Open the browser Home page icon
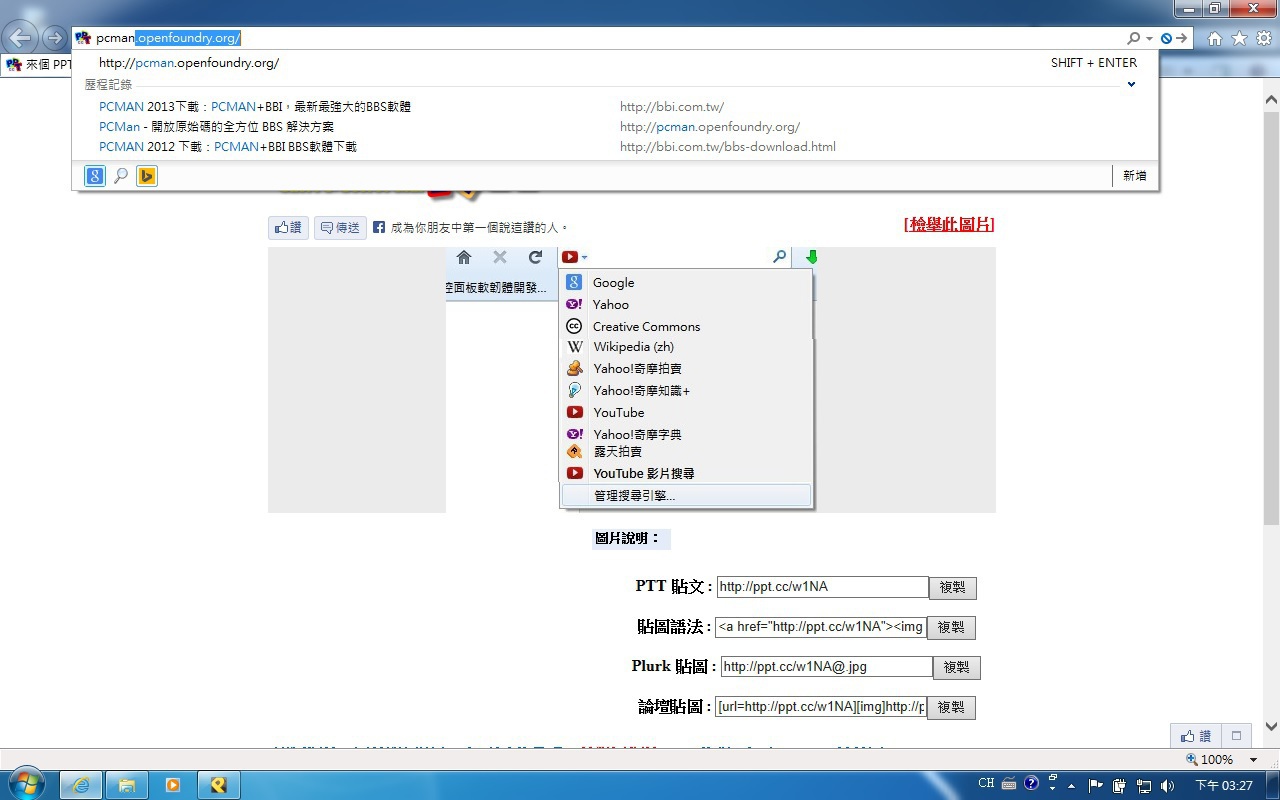Viewport: 1280px width, 800px height. tap(1215, 38)
